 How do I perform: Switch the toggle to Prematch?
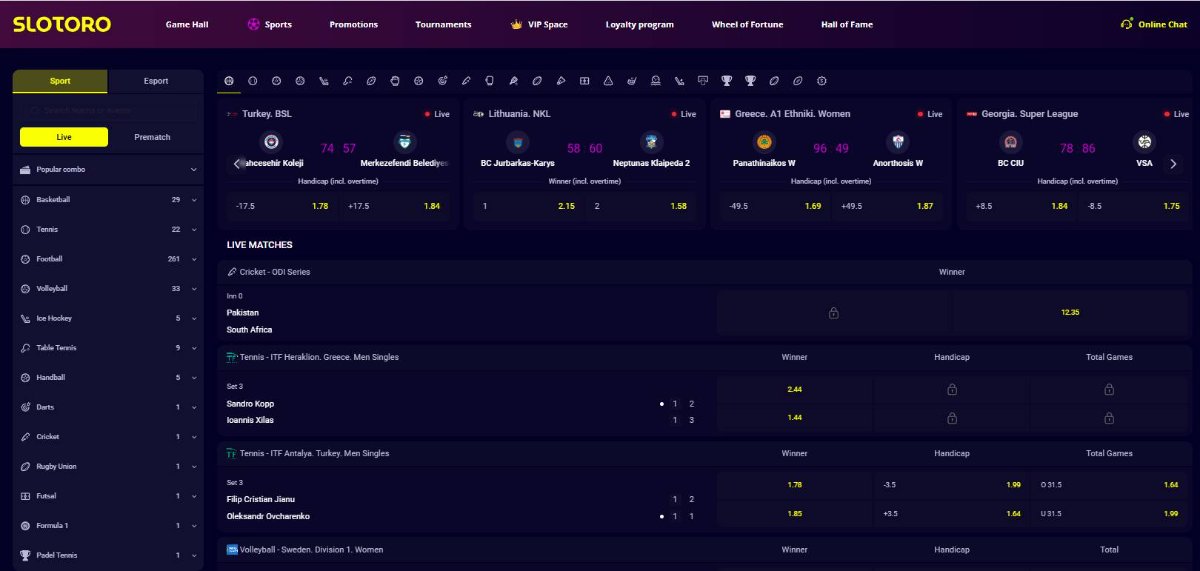(x=152, y=137)
